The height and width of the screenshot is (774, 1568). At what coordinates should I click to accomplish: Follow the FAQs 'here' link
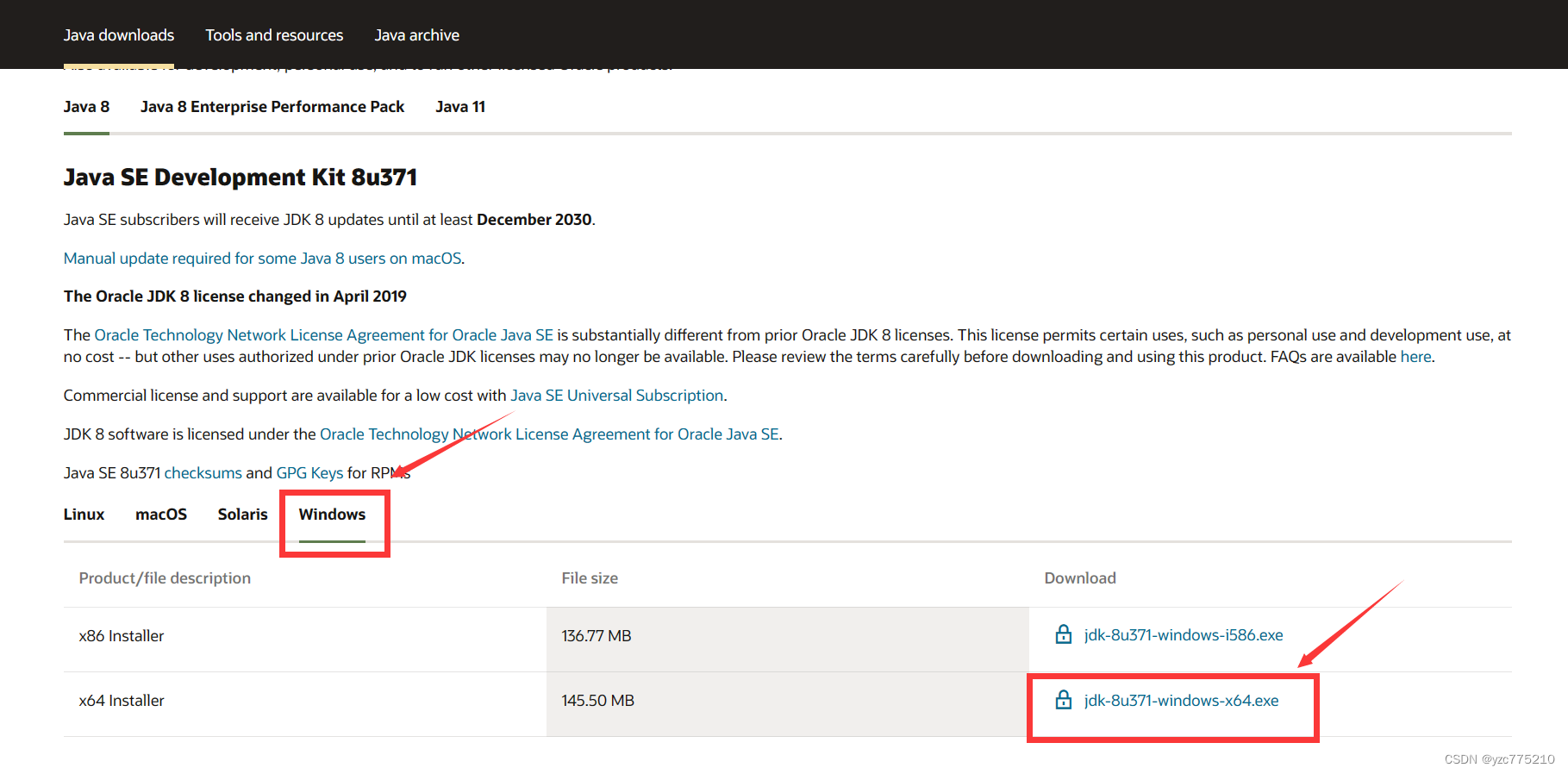point(1415,357)
